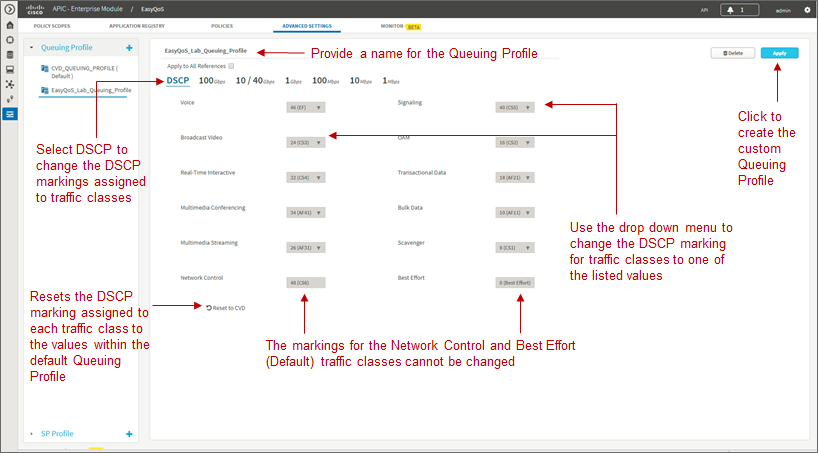Open the Voice DSCP dropdown

point(306,108)
